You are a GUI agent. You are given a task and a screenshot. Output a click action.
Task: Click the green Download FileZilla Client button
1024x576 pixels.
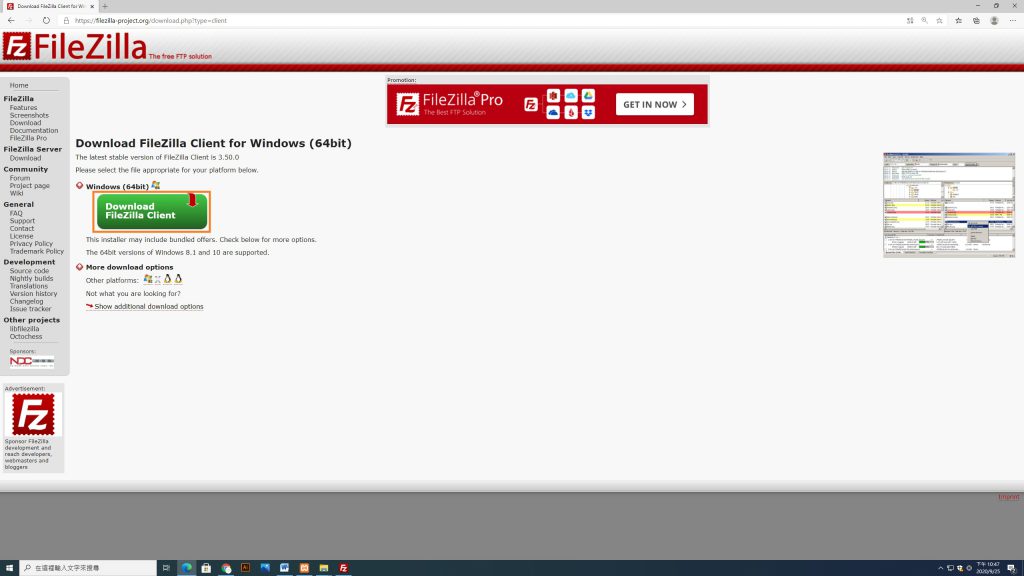click(152, 211)
